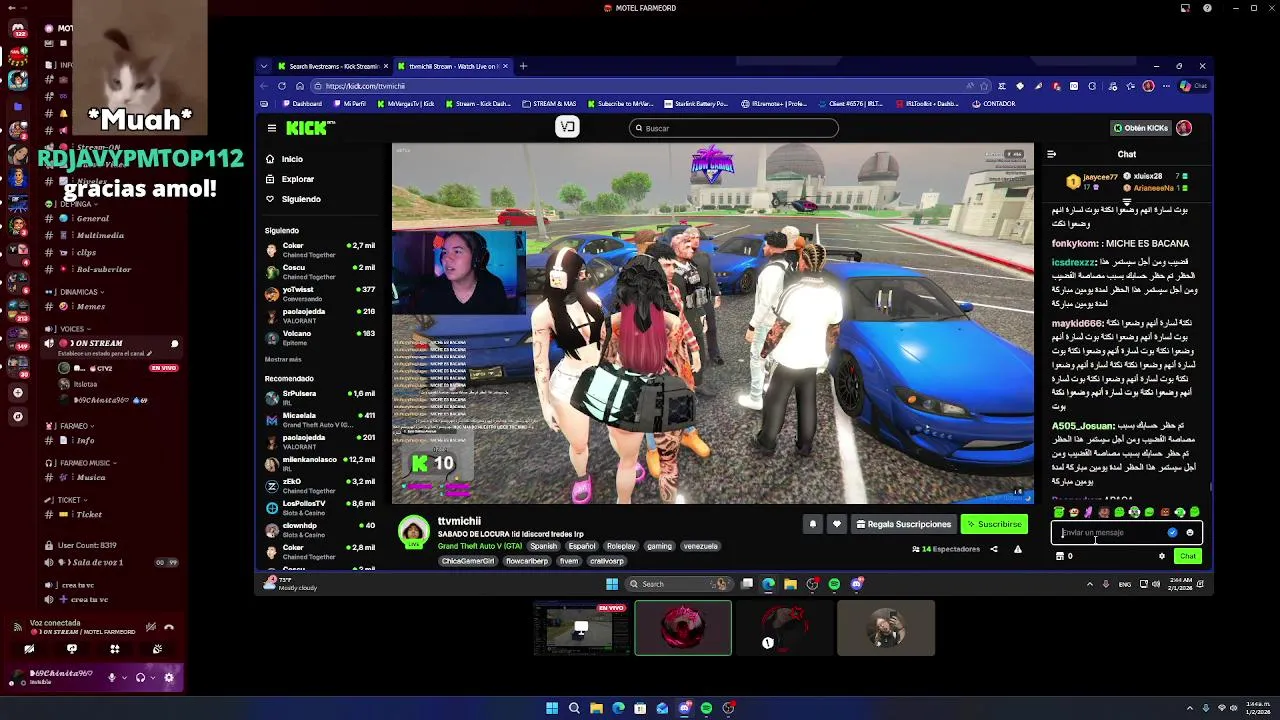Send message with green Chat button
This screenshot has width=1280, height=720.
tap(1187, 556)
